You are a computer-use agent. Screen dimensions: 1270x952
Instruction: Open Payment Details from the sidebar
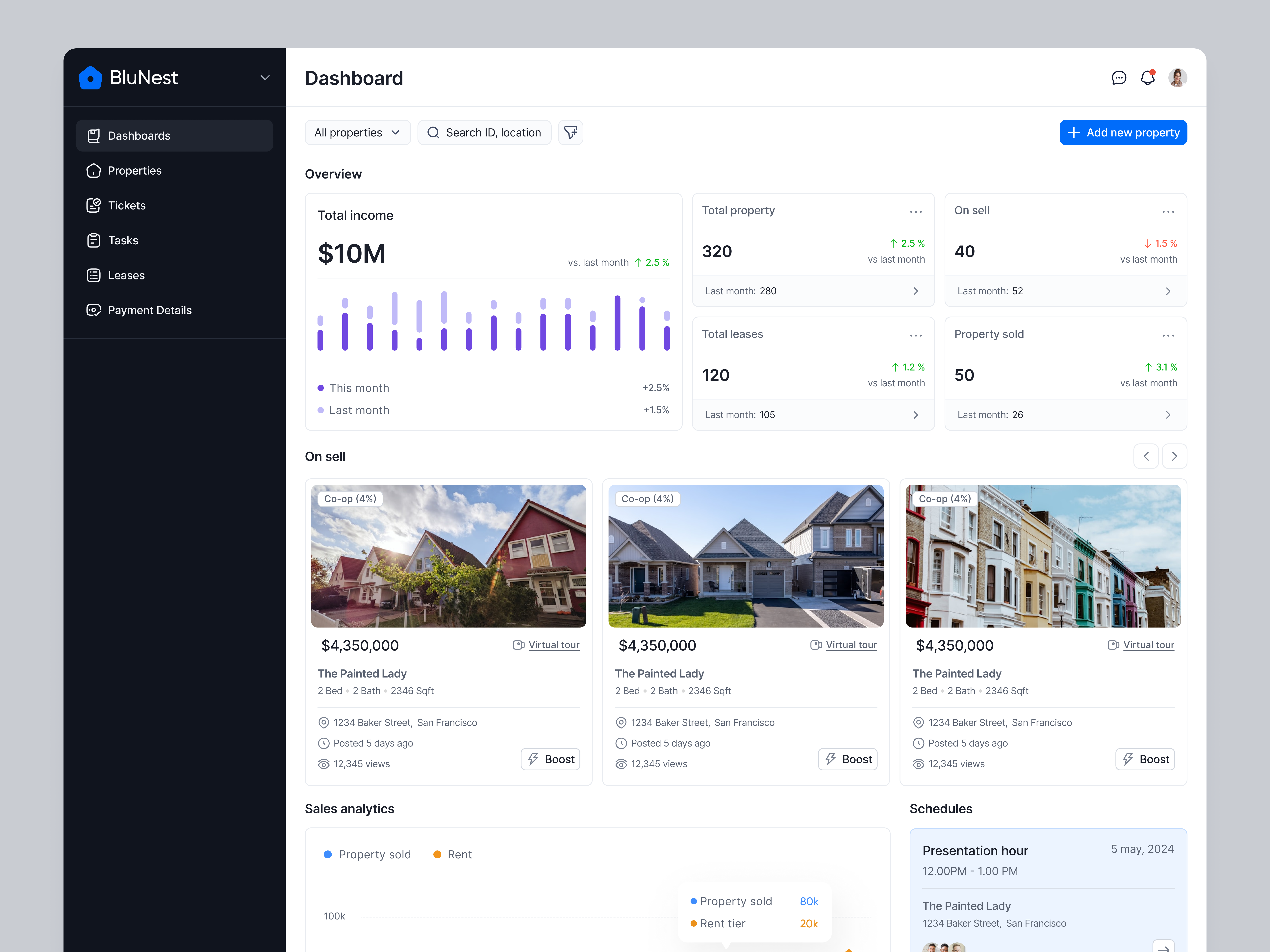(149, 310)
